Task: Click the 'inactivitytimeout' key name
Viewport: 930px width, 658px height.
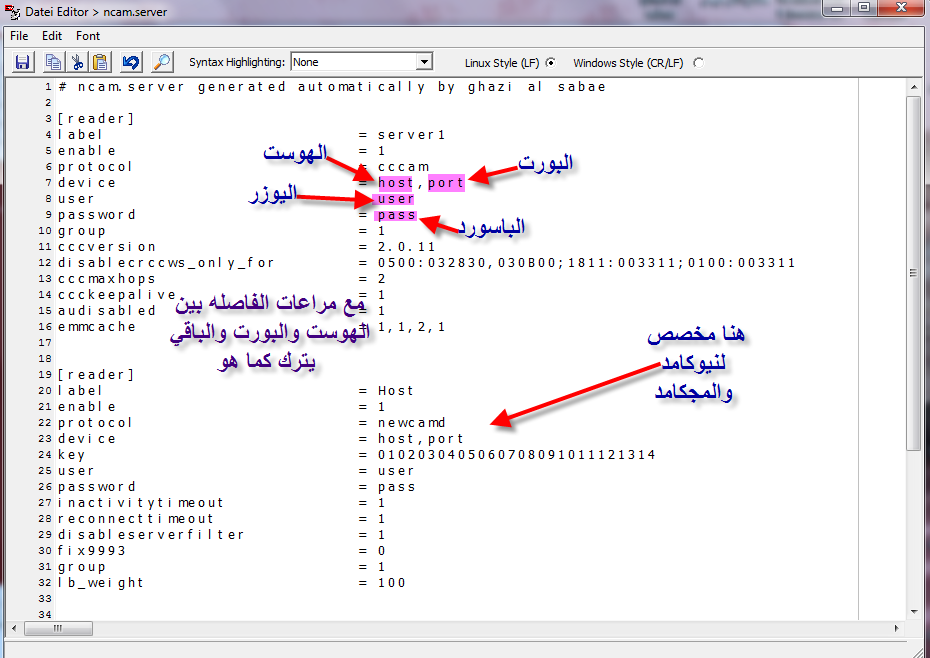Action: [x=141, y=503]
